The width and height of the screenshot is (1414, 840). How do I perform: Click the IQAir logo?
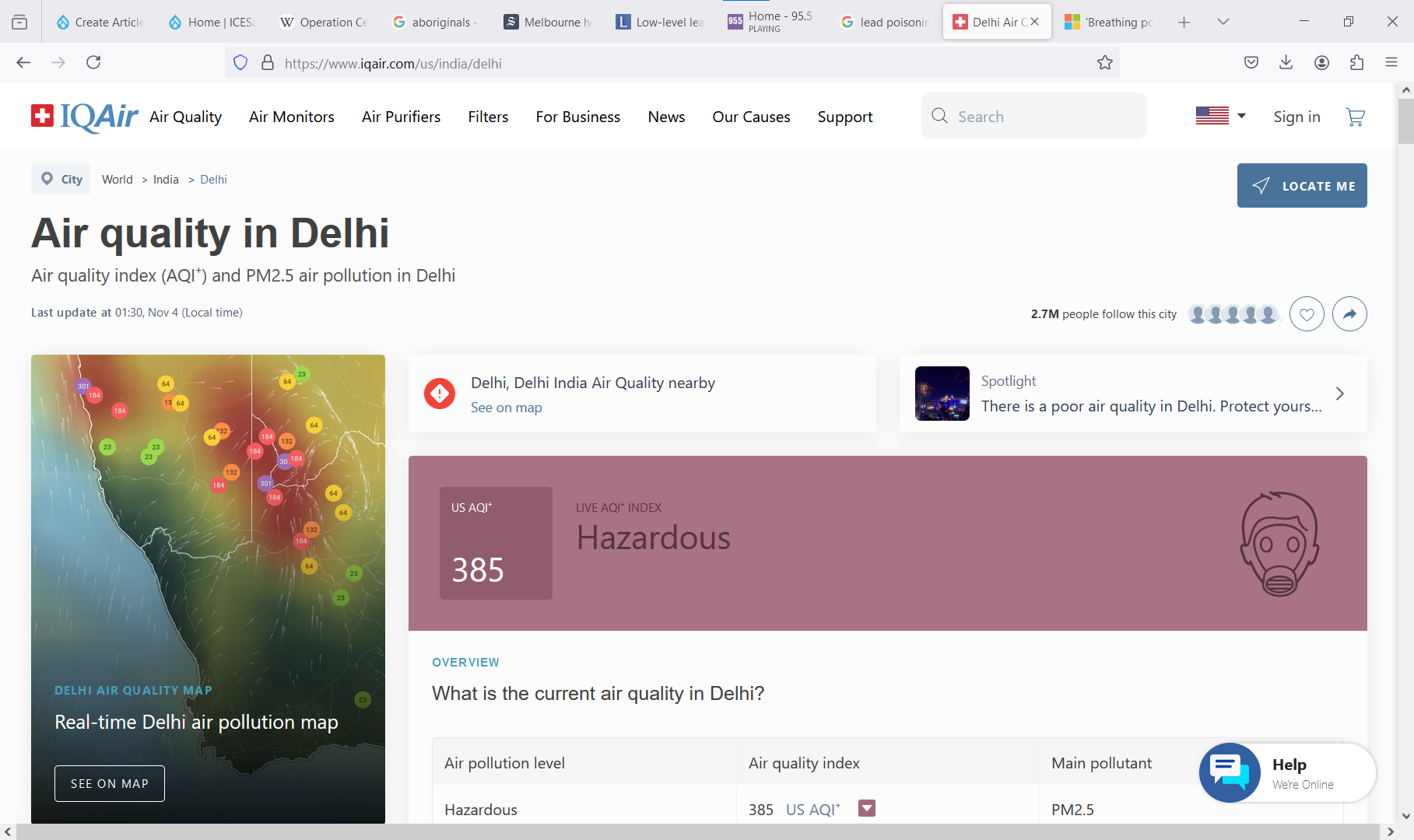pos(85,117)
